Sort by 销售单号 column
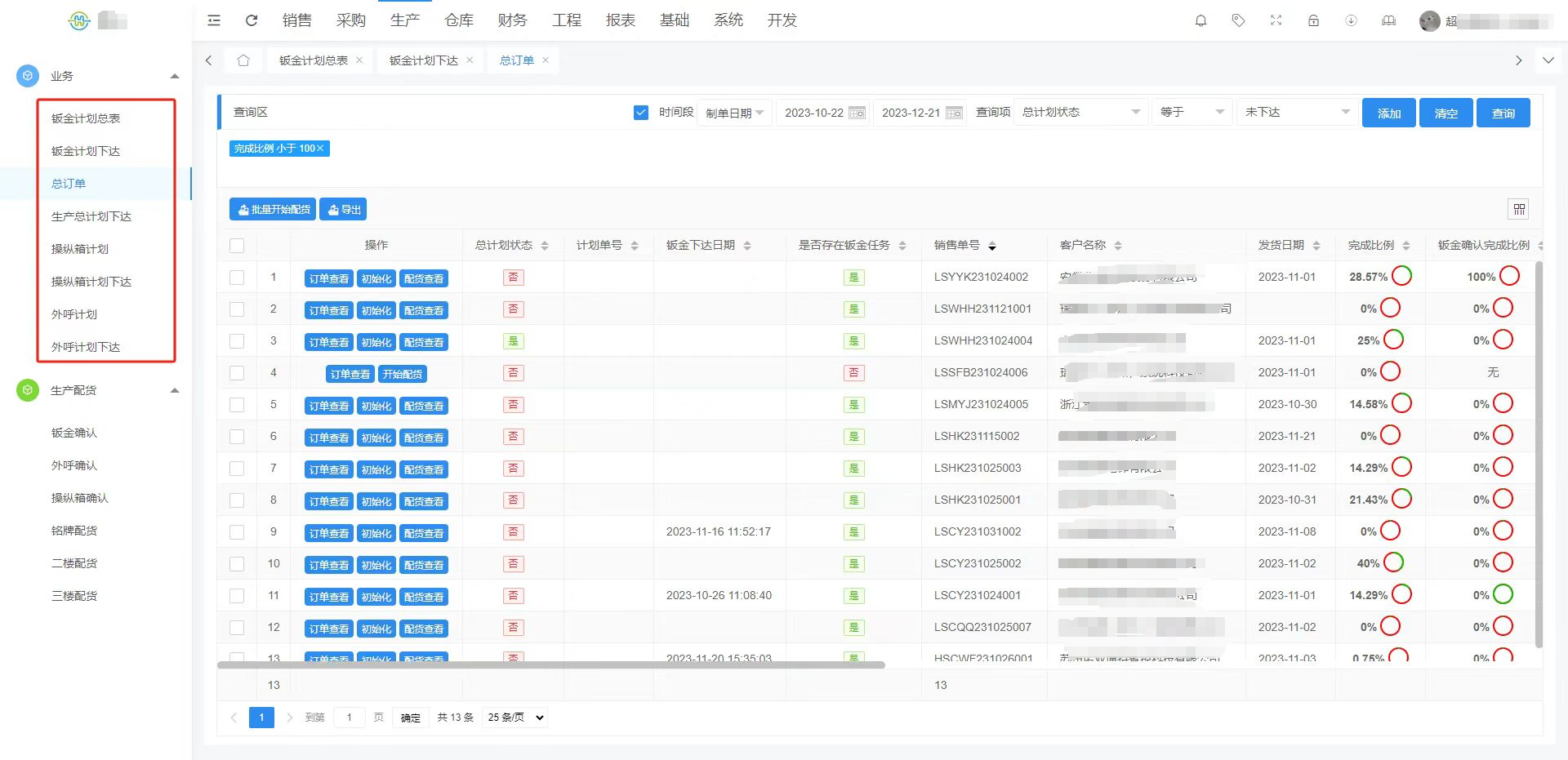Viewport: 1568px width, 760px height. 992,246
